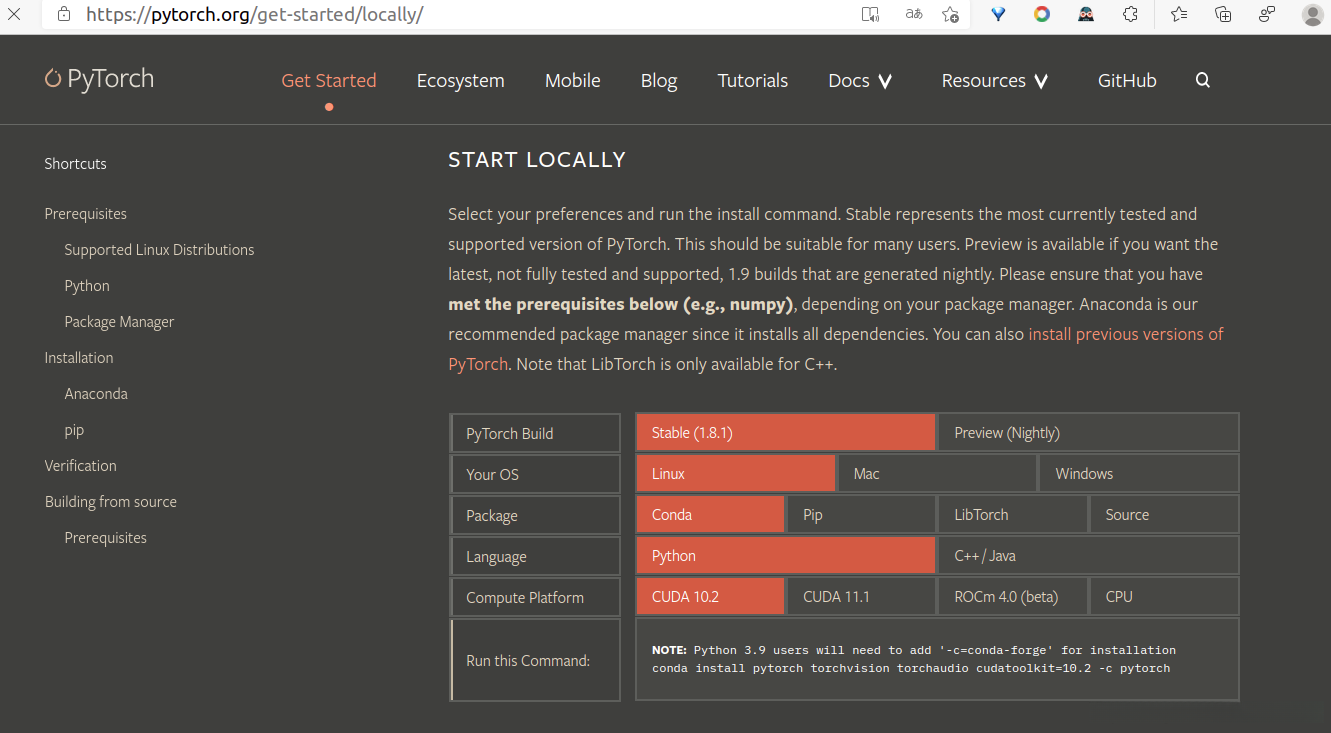This screenshot has width=1331, height=733.
Task: Click the read aloud icon in address bar
Action: [x=870, y=14]
